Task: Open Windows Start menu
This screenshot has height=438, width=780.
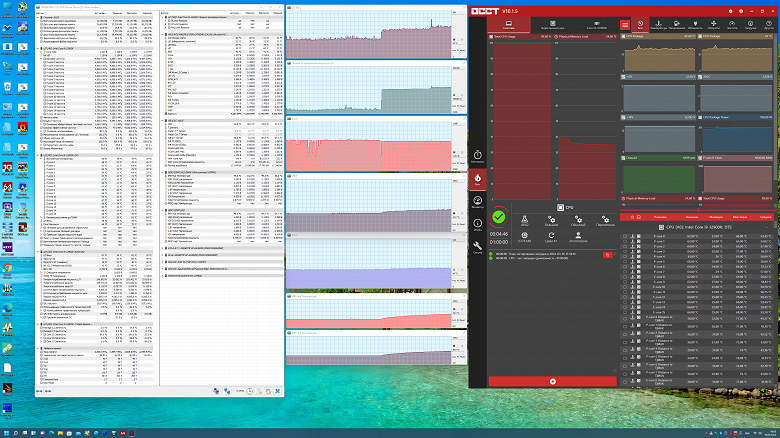Action: point(6,433)
